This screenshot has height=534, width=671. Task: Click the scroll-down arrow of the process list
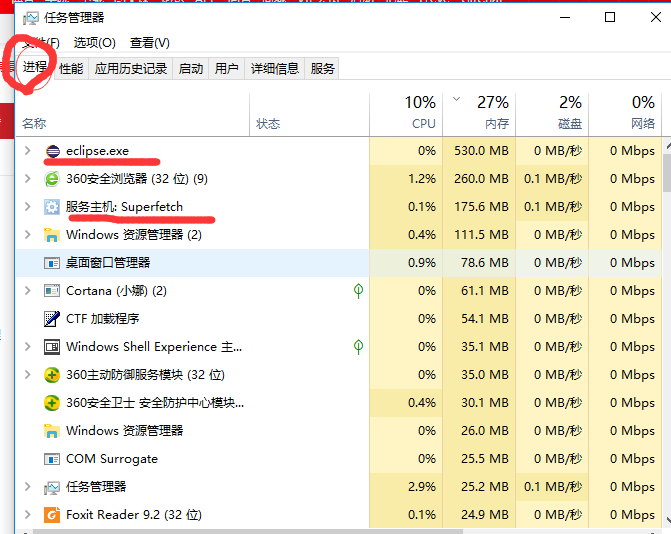667,521
